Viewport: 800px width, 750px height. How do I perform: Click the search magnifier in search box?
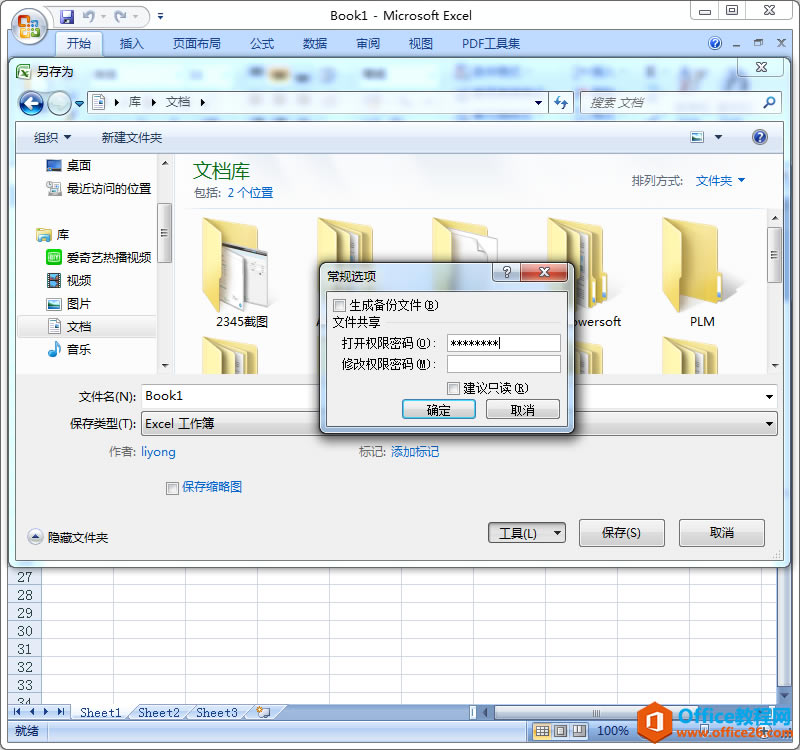(769, 103)
